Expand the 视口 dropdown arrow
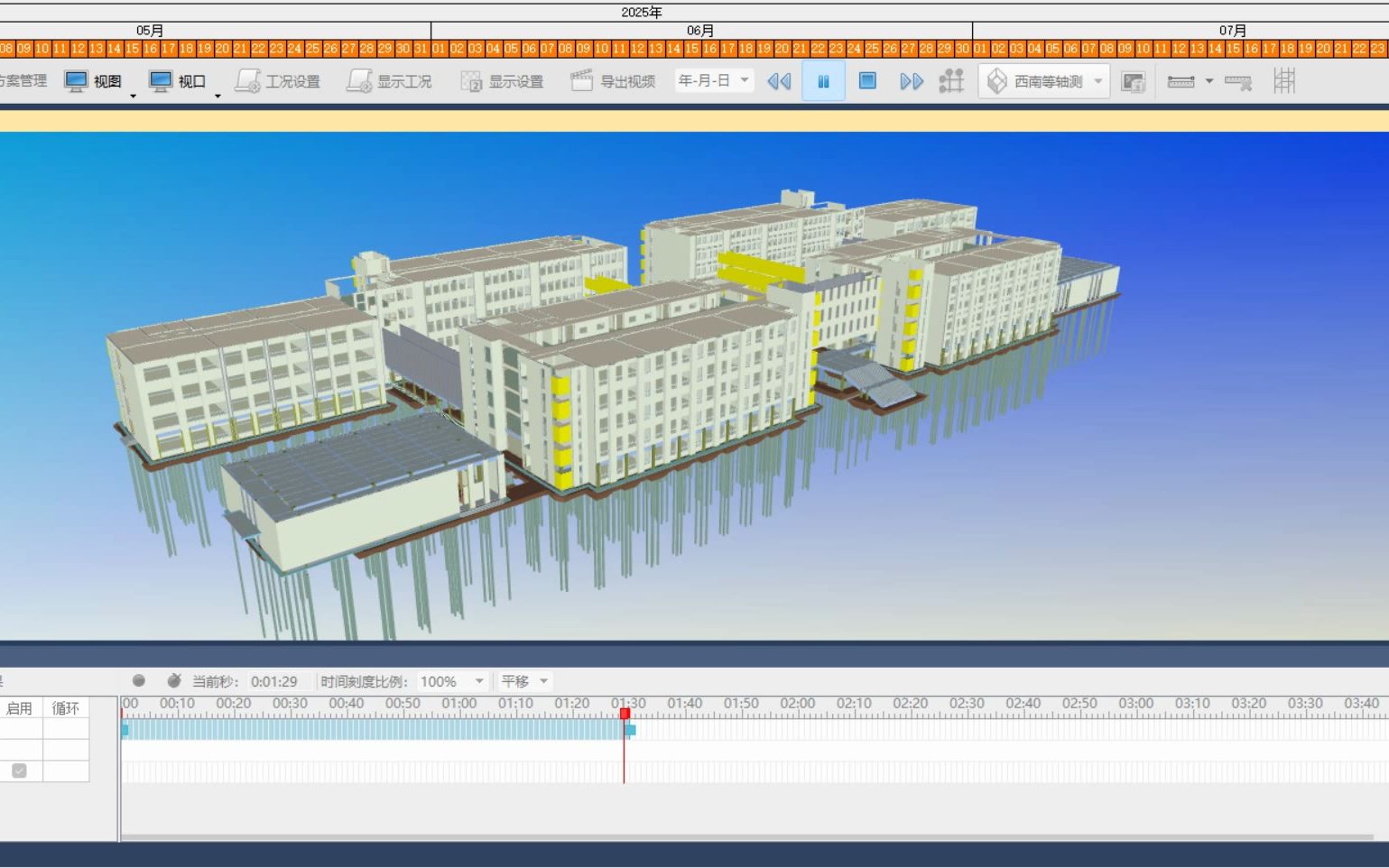 pyautogui.click(x=218, y=96)
